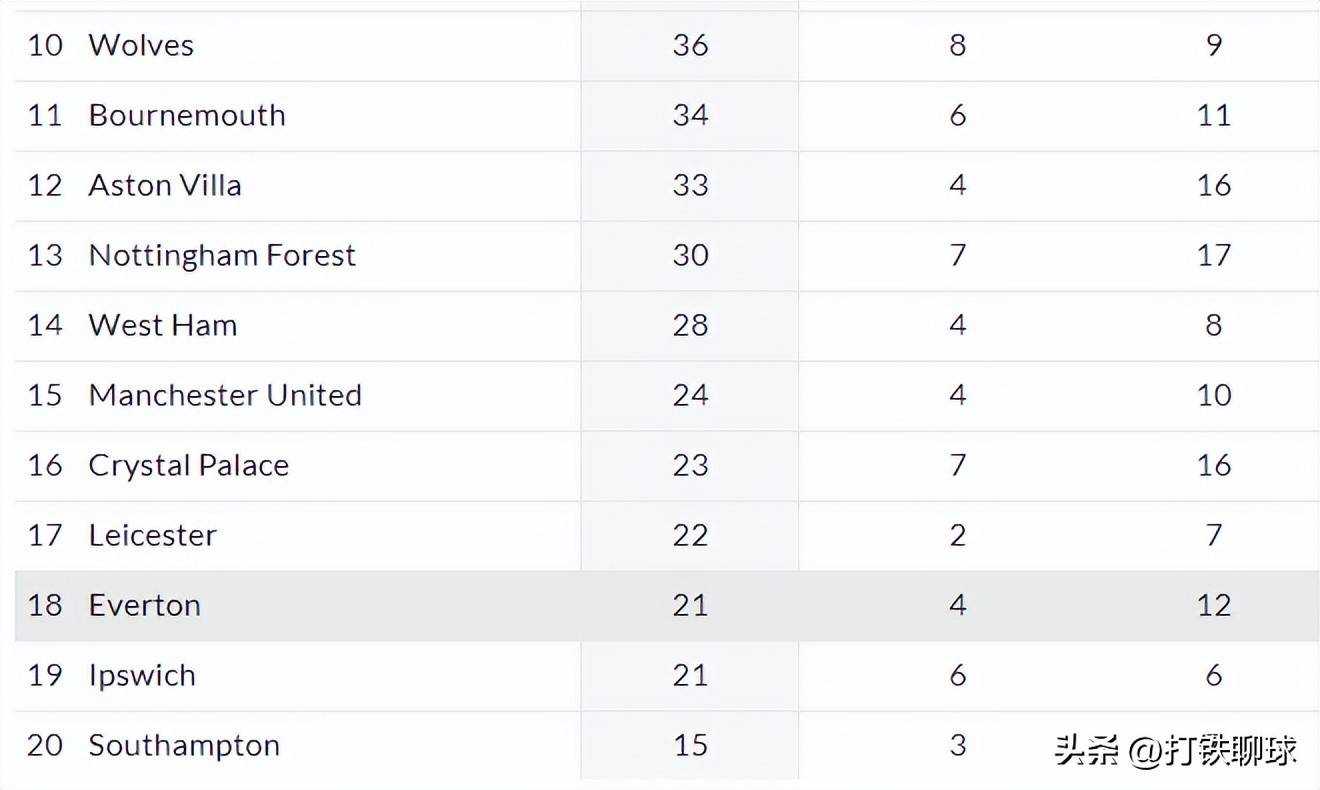Select Nottingham Forest's 30 points cell
1320x790 pixels.
(690, 255)
